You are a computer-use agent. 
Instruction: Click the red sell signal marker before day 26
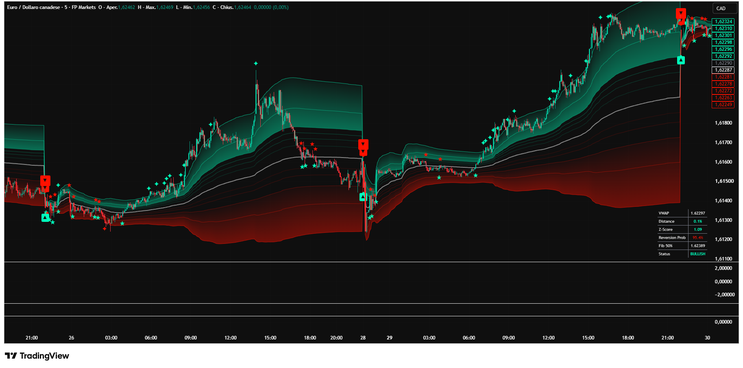point(45,180)
